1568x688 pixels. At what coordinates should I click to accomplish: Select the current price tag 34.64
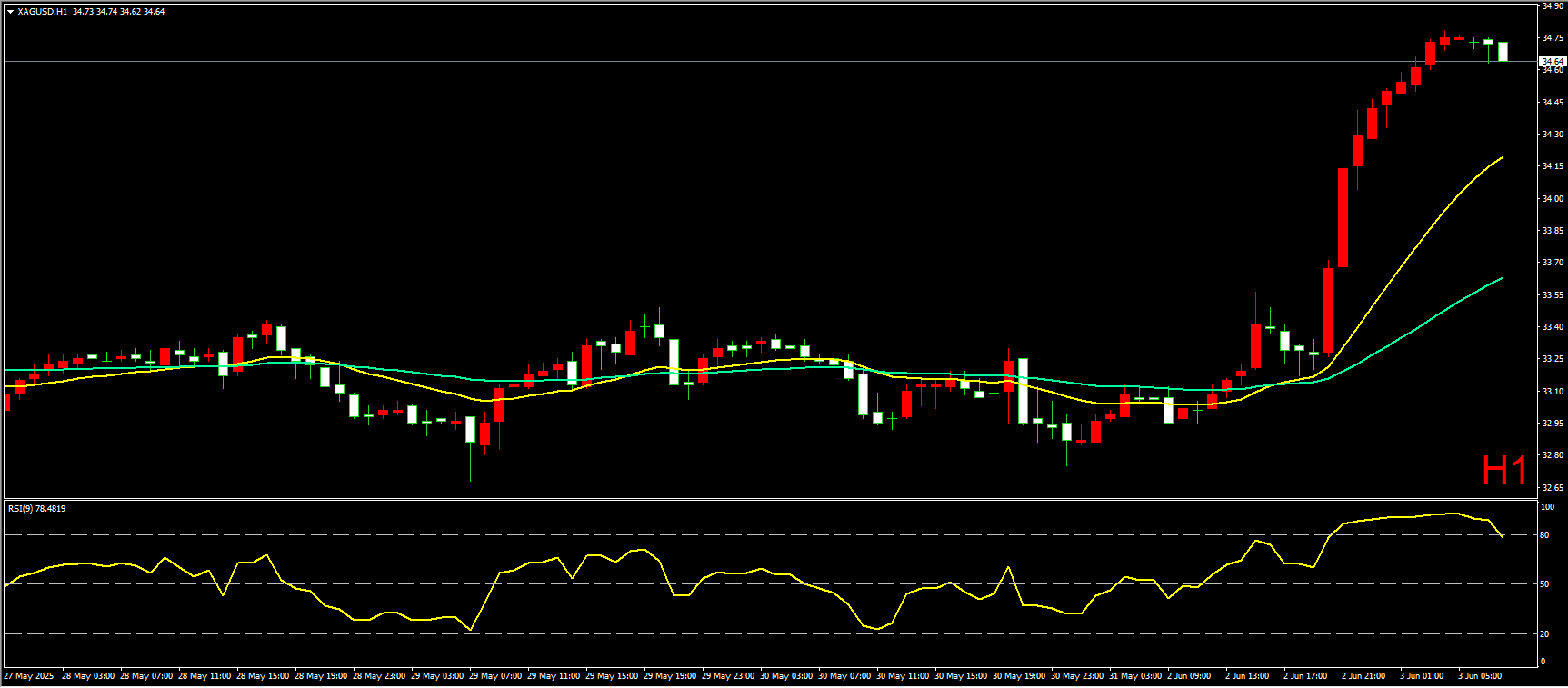[1552, 61]
